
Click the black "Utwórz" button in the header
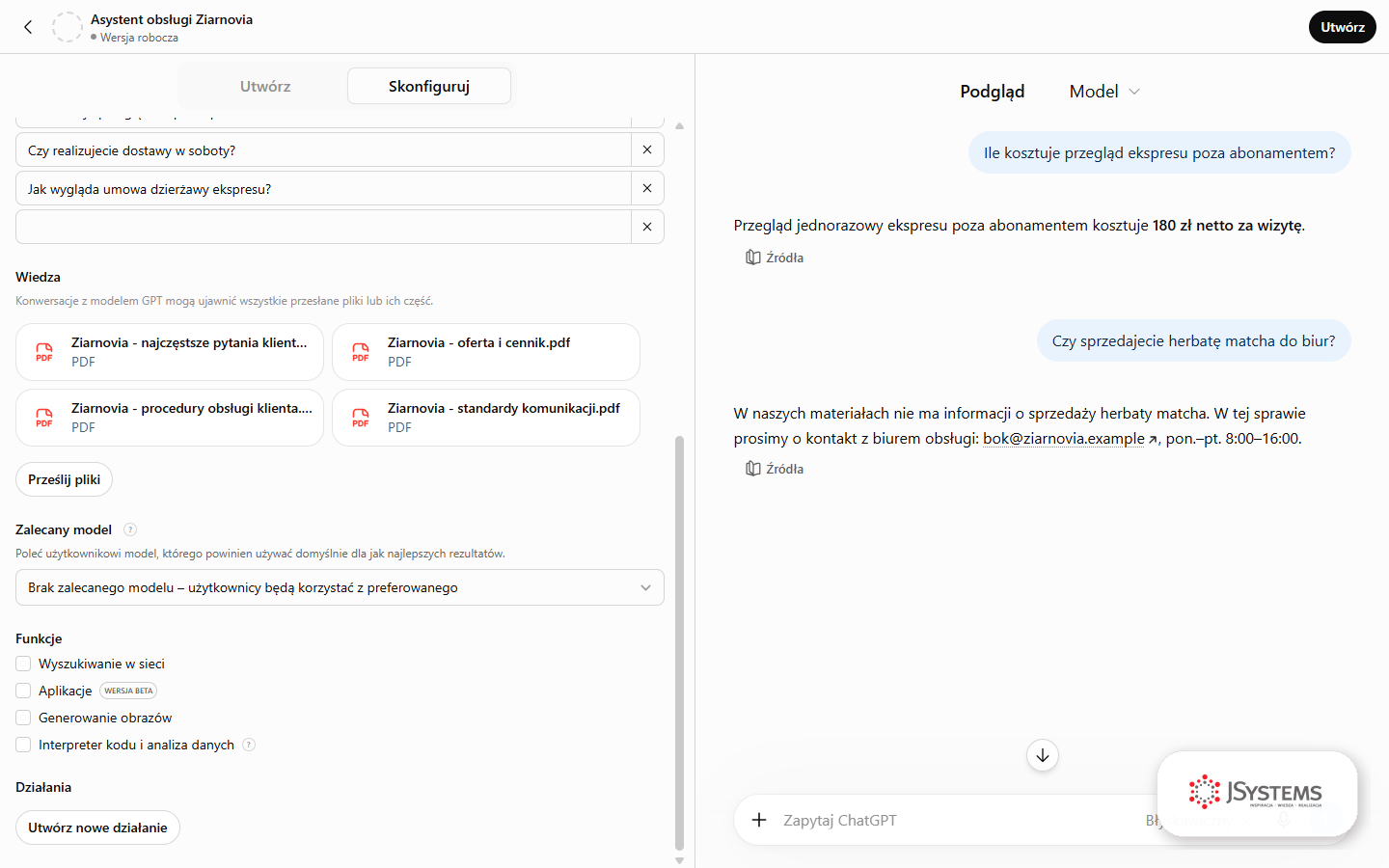pos(1343,27)
